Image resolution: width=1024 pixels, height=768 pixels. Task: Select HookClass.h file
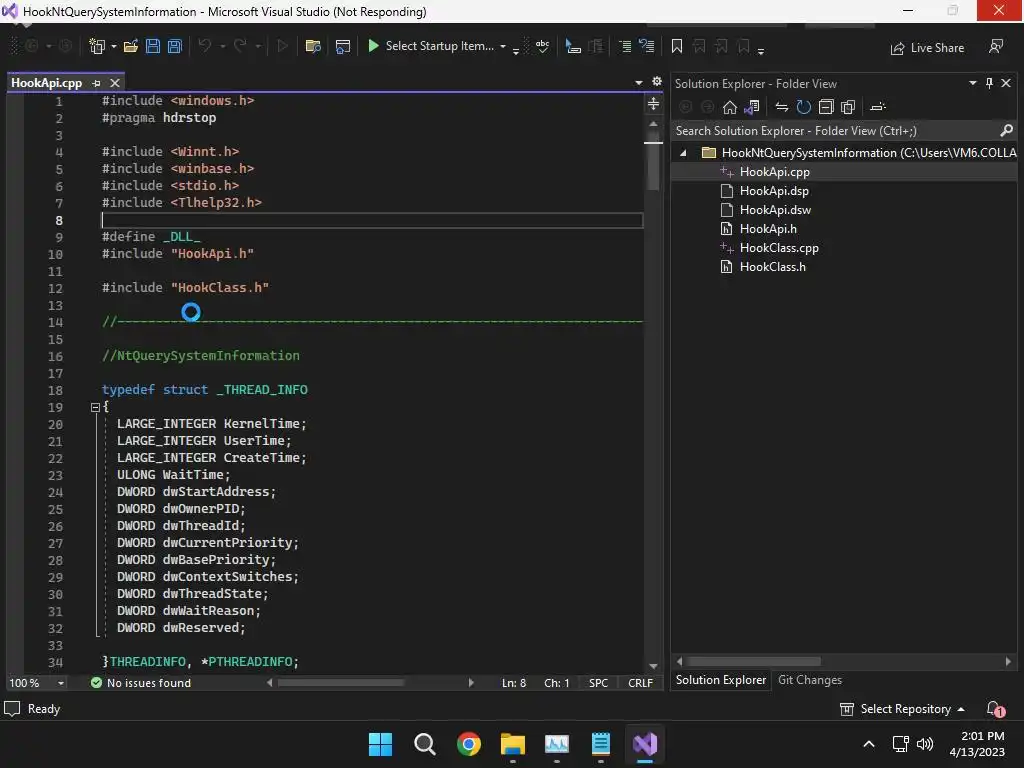pyautogui.click(x=773, y=266)
